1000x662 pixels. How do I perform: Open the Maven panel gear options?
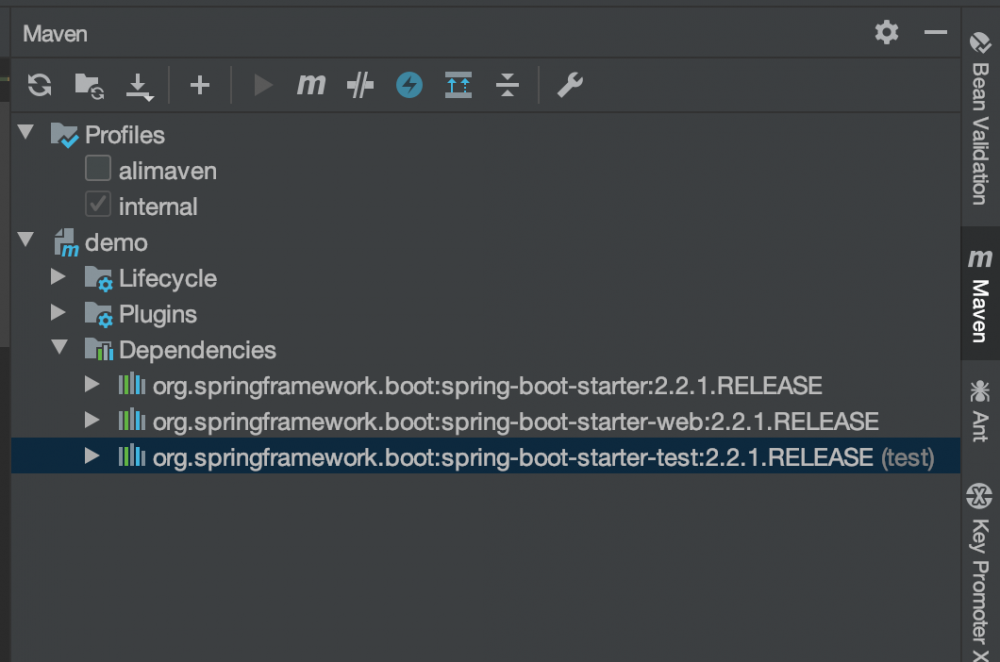point(886,33)
